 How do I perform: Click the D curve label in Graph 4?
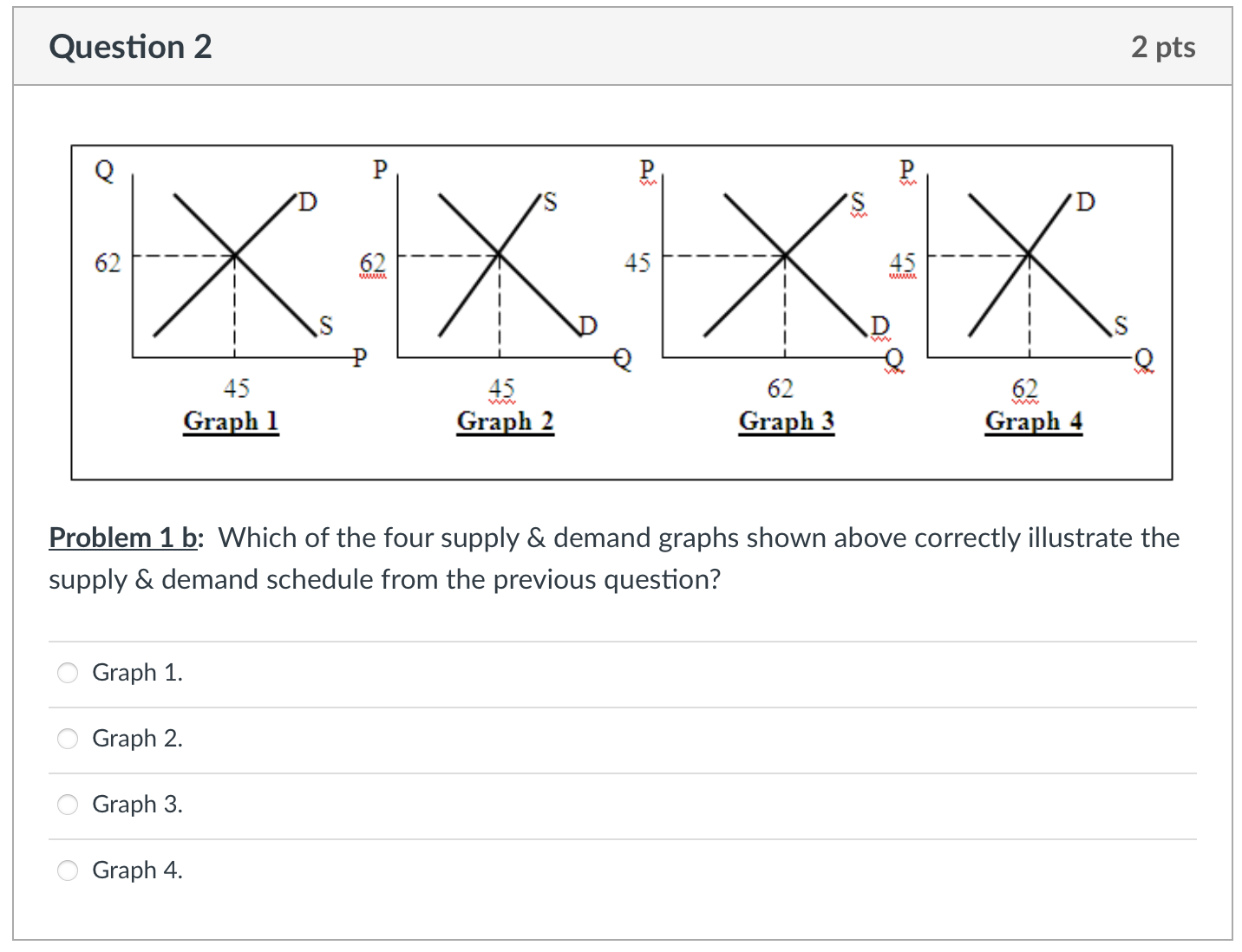tap(1084, 202)
